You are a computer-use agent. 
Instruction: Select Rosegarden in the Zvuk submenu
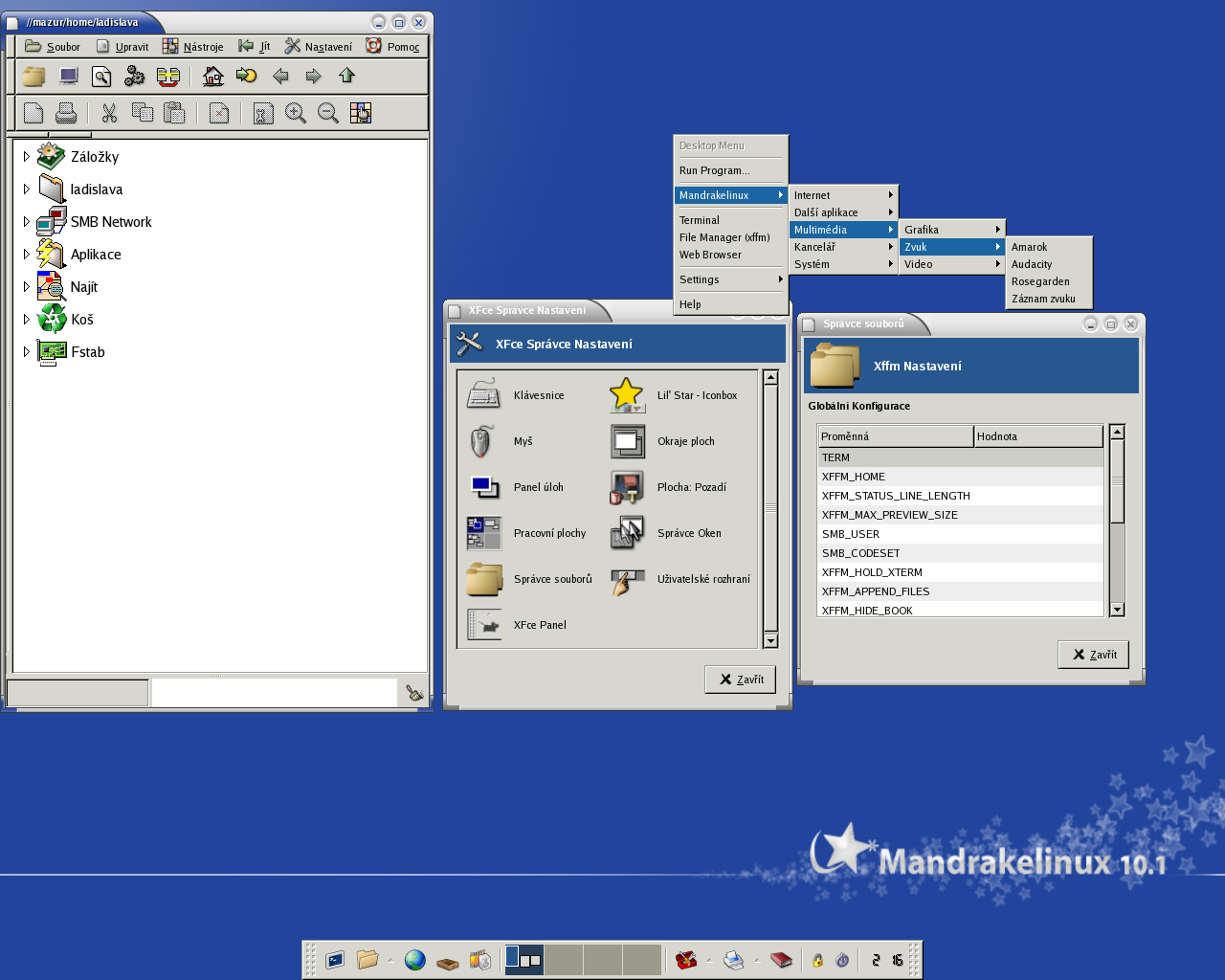[x=1049, y=281]
